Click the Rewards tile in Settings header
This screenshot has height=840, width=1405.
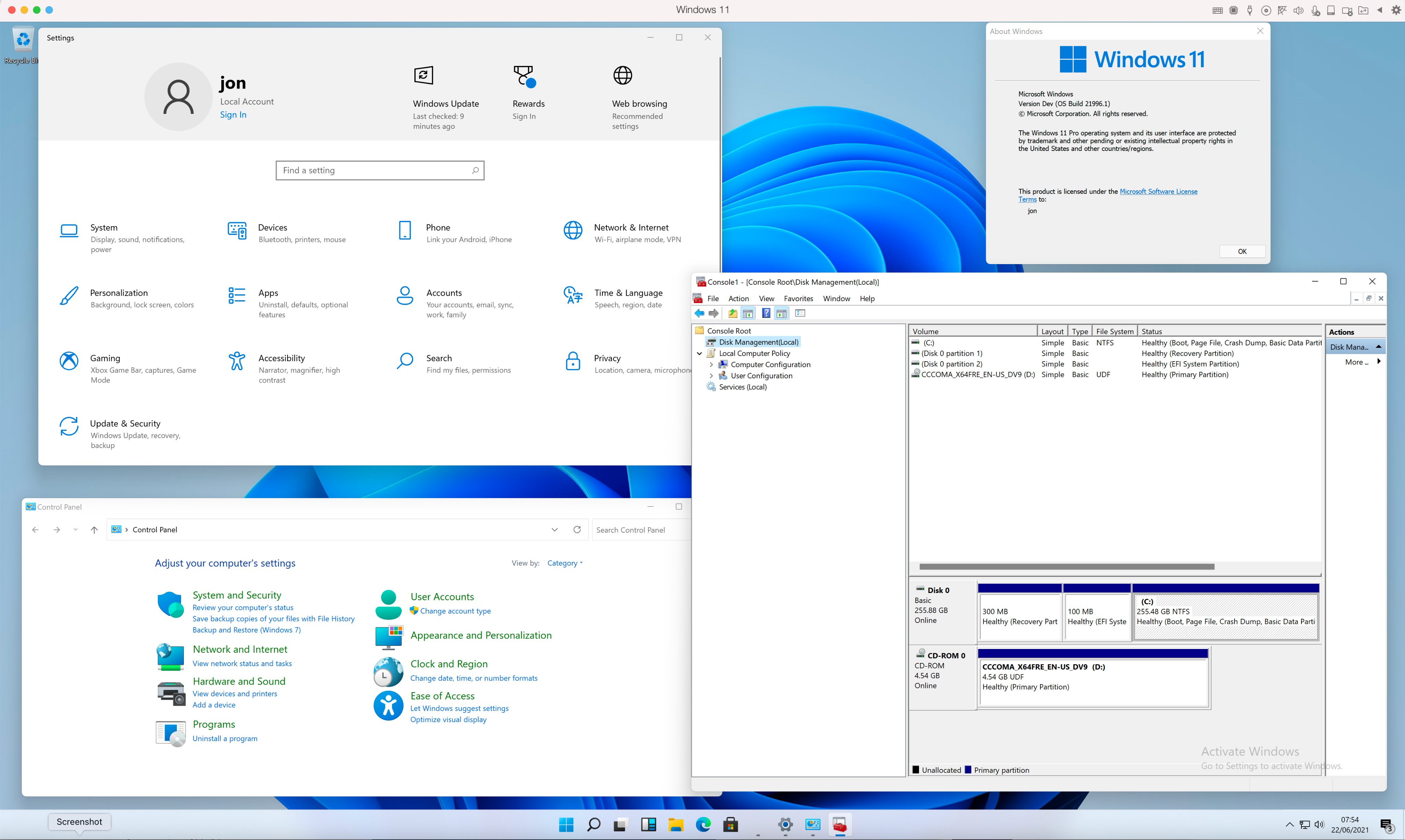coord(528,93)
